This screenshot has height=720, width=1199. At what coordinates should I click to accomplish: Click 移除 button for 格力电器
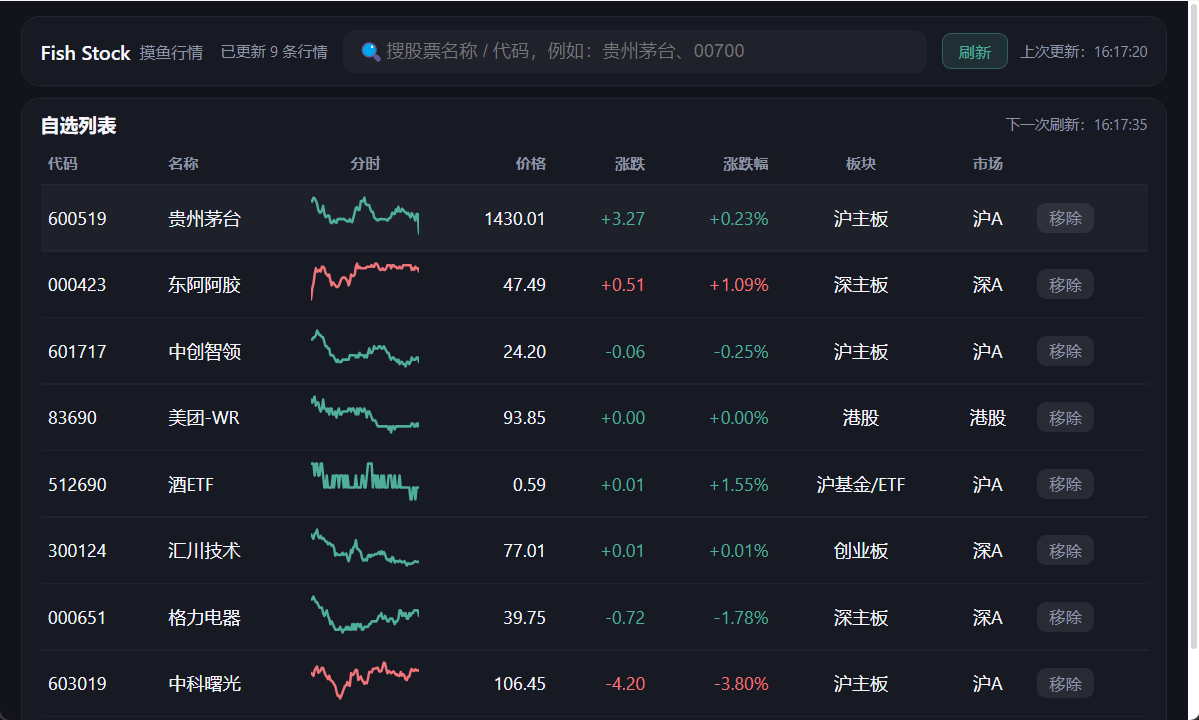pyautogui.click(x=1065, y=617)
